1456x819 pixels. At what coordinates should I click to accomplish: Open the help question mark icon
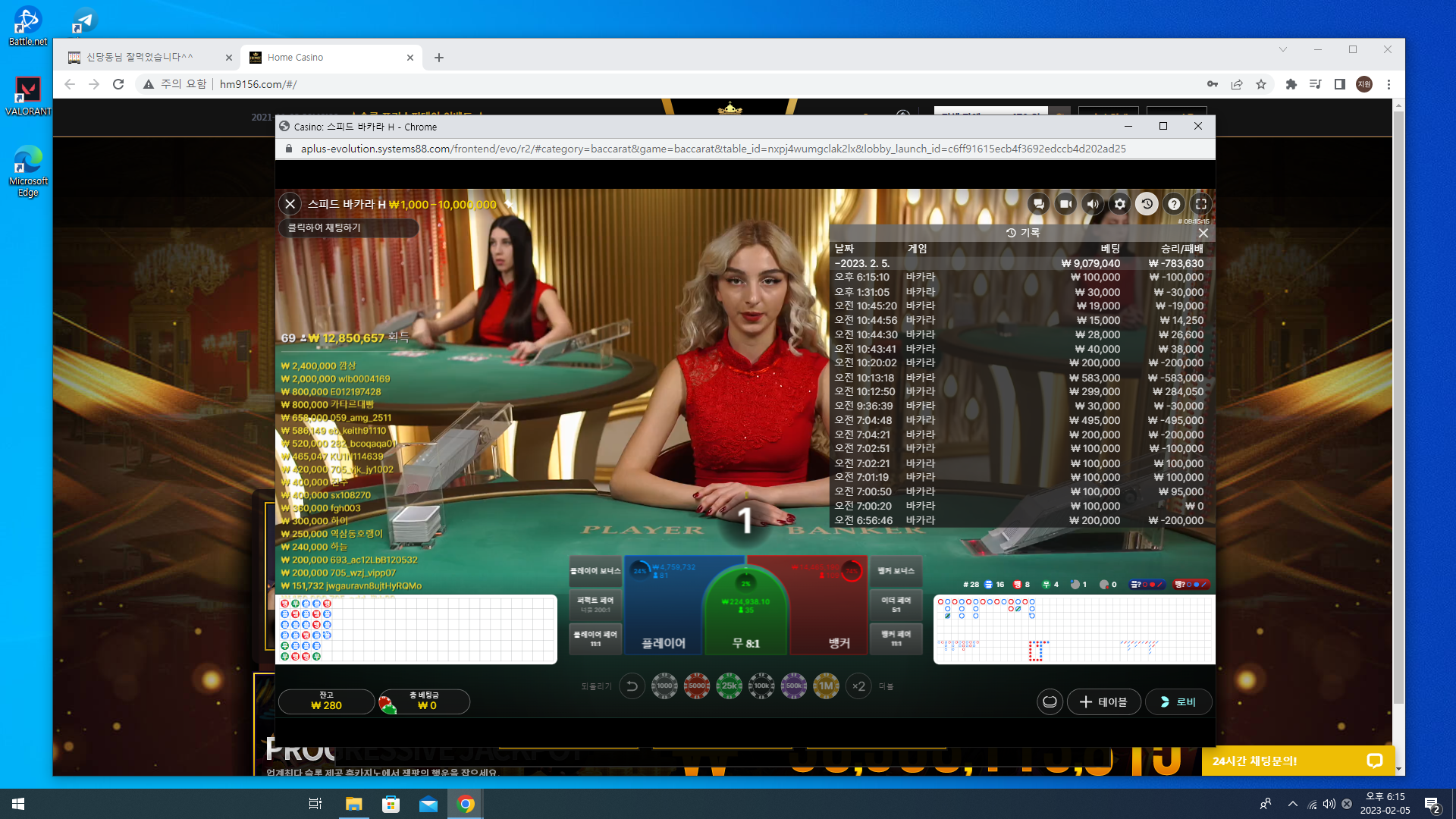pyautogui.click(x=1174, y=204)
